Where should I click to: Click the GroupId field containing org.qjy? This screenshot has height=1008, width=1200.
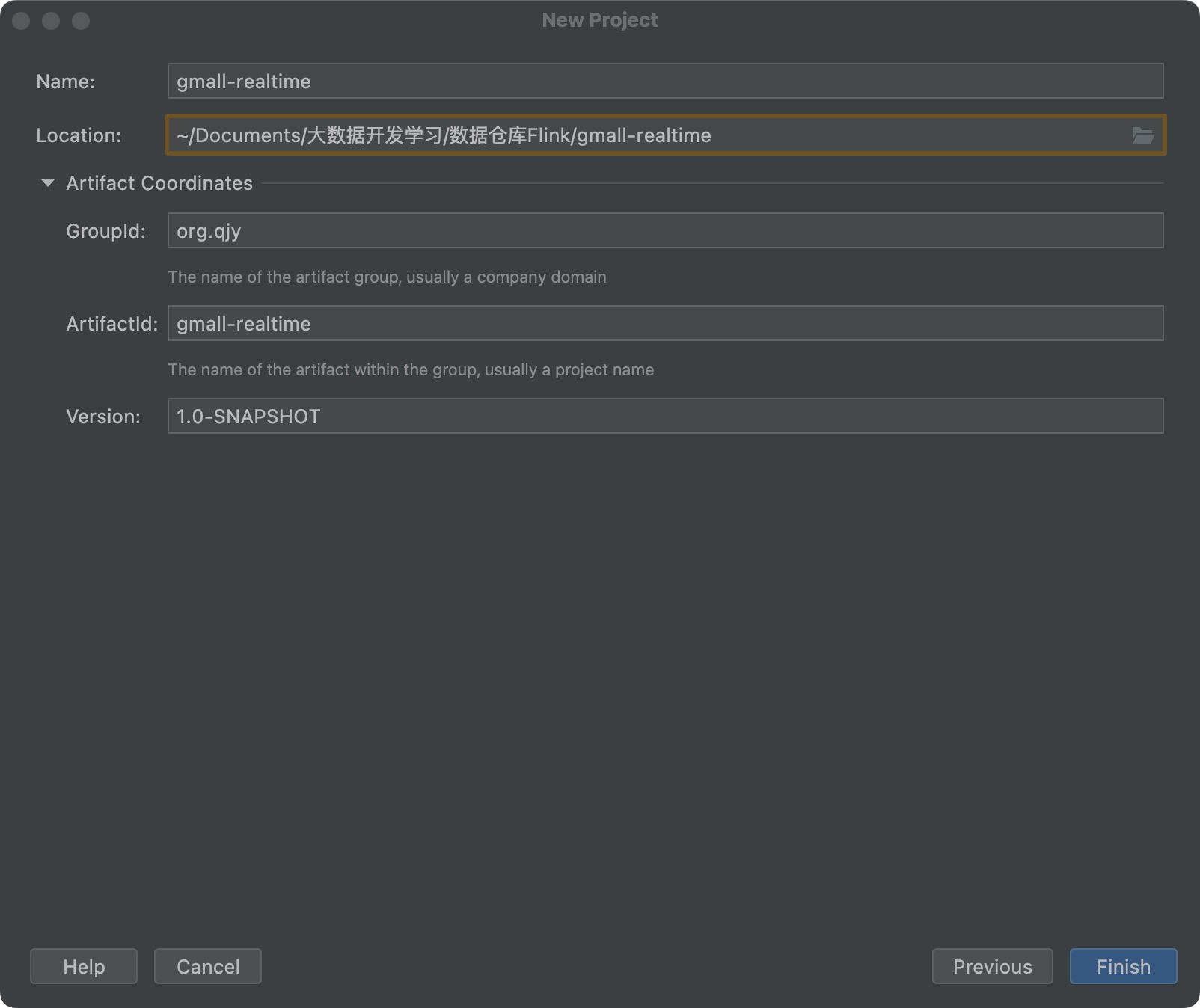point(664,231)
